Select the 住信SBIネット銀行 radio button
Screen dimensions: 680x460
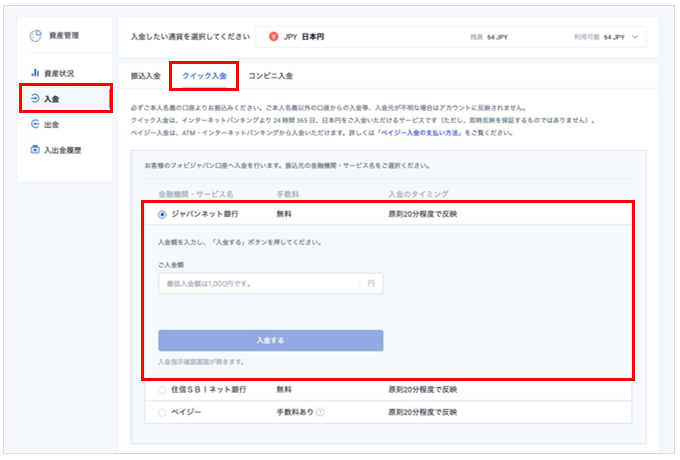(162, 390)
